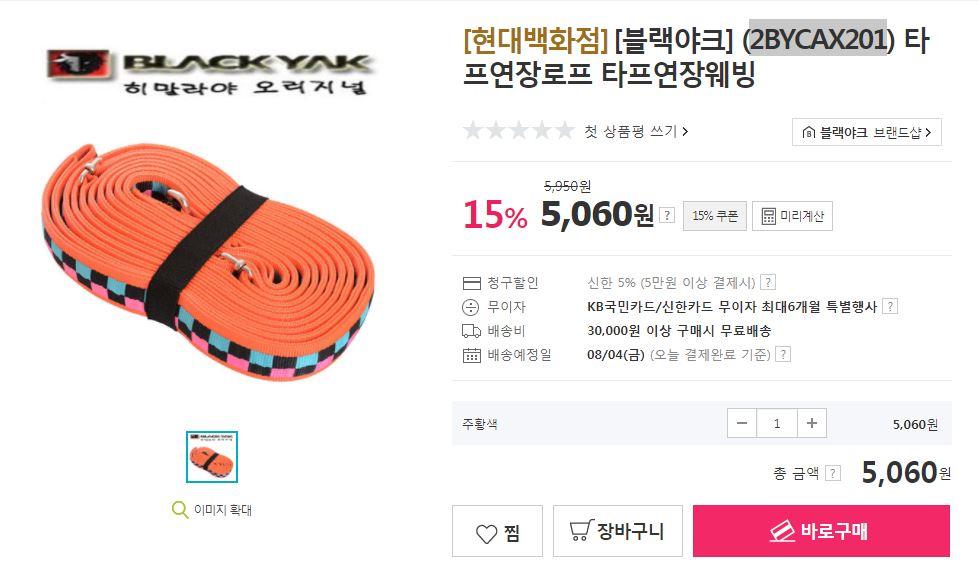Open help icon beside 청구할인 신한 5%
Viewport: 979px width, 587px height.
(x=769, y=282)
